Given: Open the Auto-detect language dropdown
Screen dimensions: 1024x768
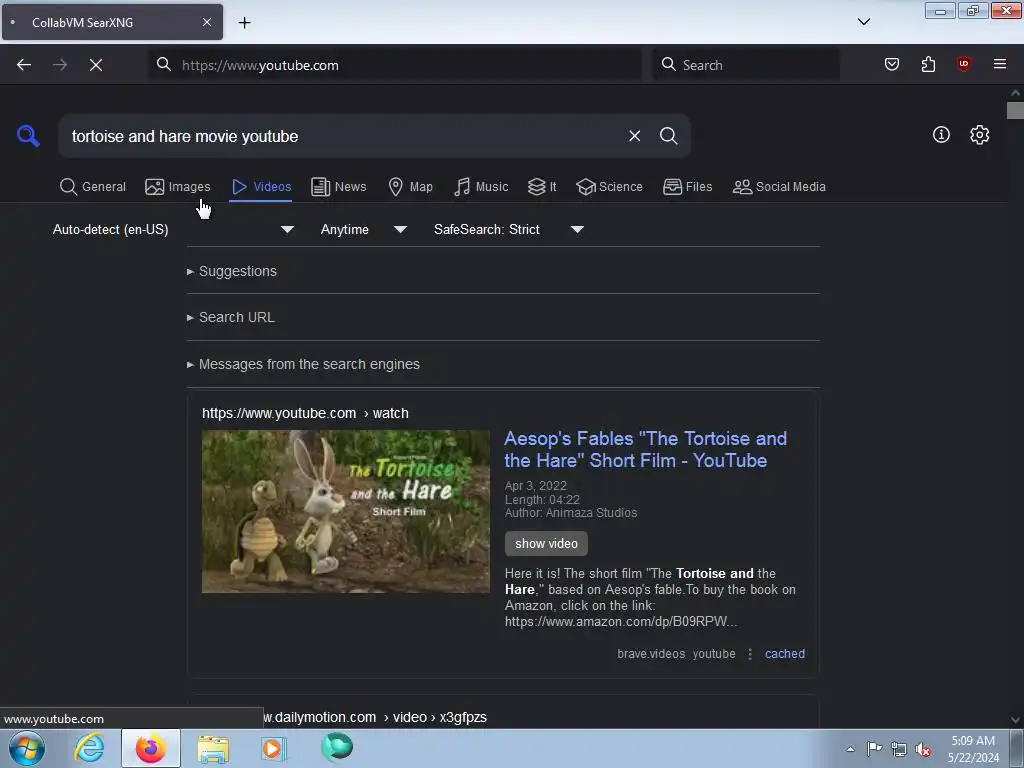Looking at the screenshot, I should pyautogui.click(x=173, y=229).
